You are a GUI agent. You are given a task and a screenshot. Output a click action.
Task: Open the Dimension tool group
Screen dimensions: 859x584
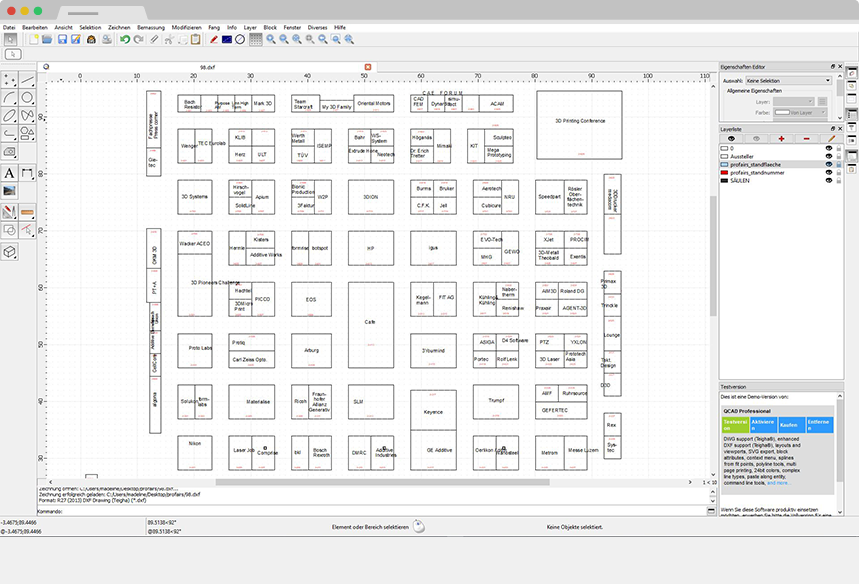click(27, 173)
